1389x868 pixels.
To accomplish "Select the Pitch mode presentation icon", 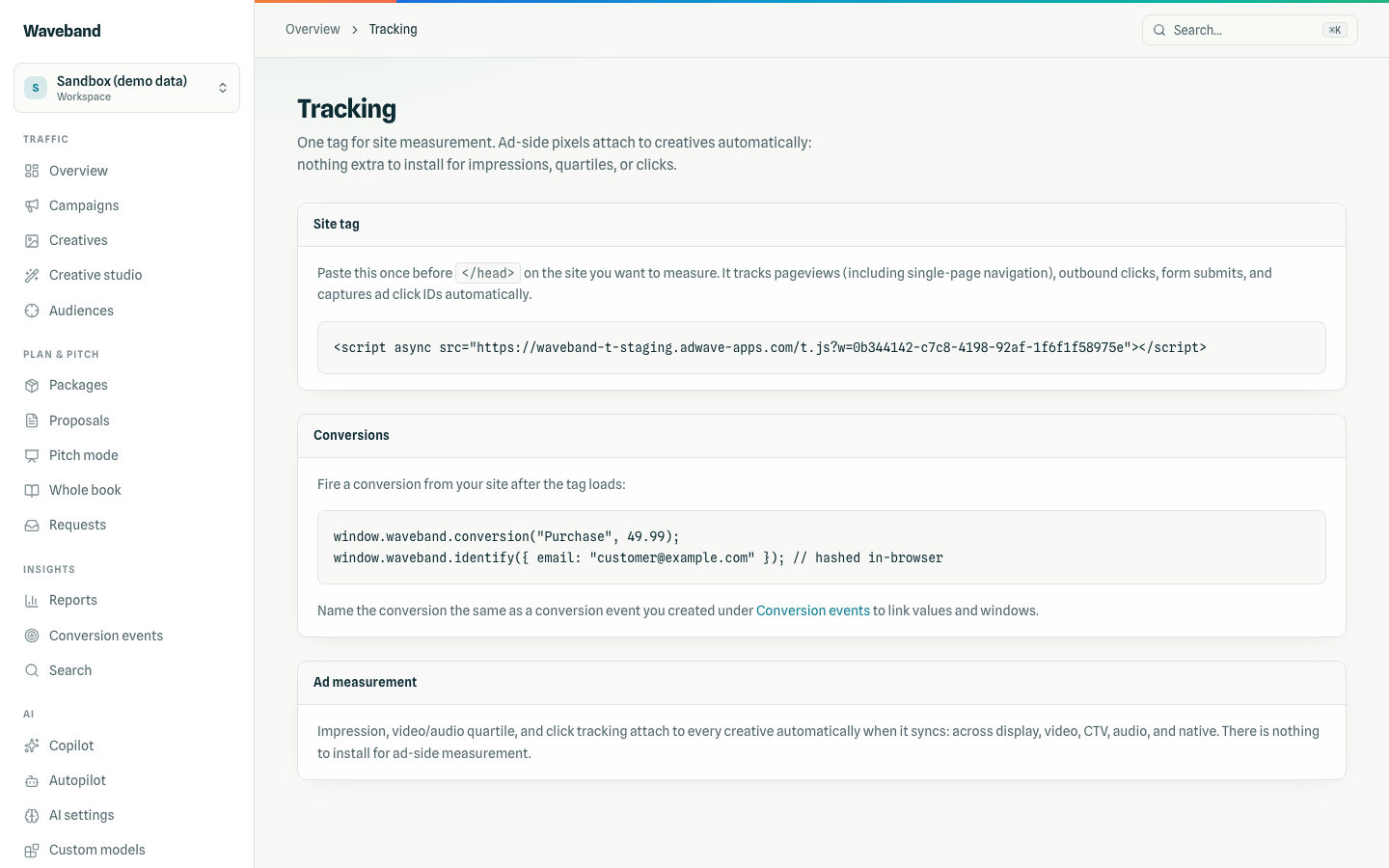I will 32,455.
